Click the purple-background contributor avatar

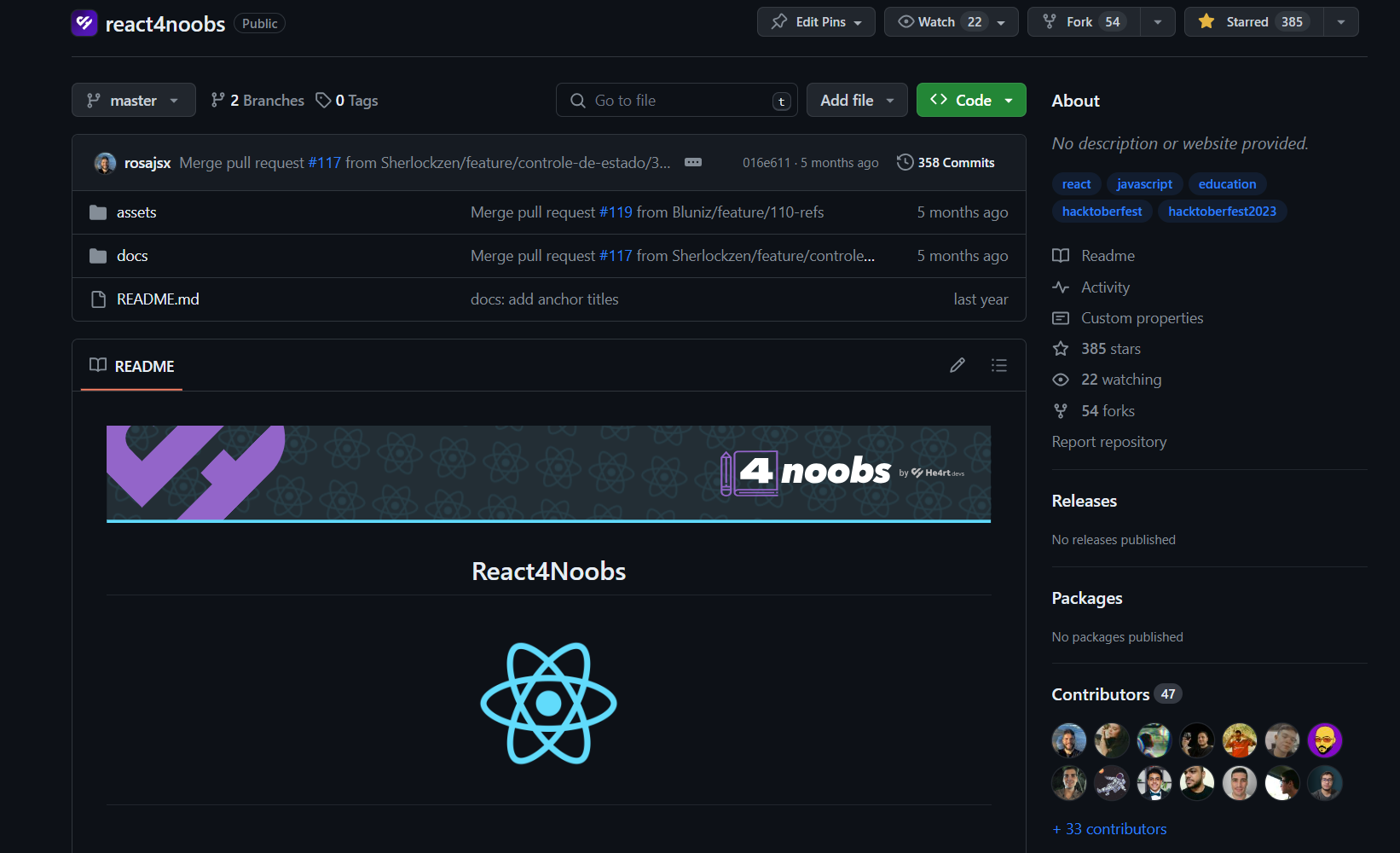pyautogui.click(x=1325, y=740)
